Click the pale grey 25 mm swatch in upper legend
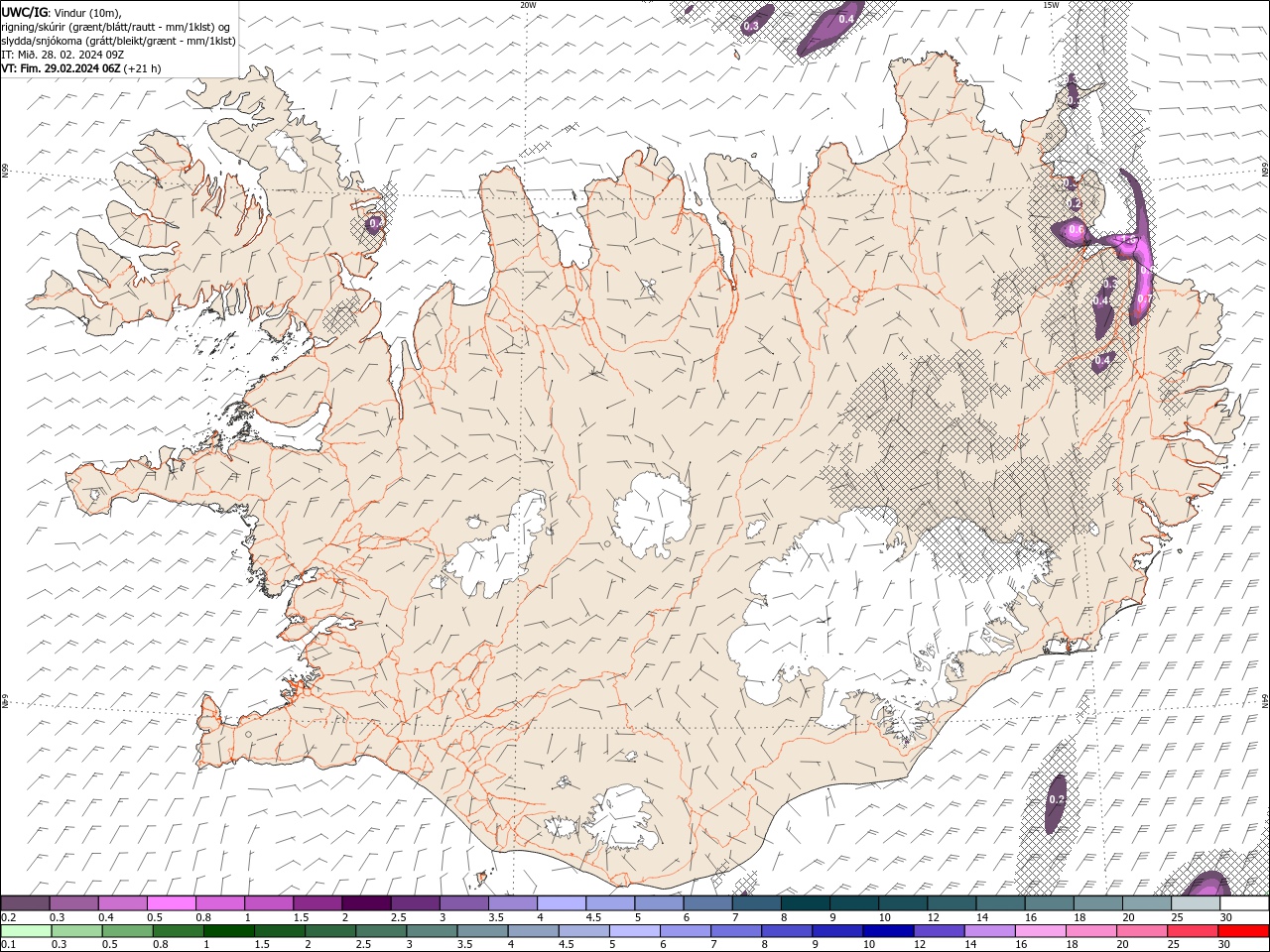 click(1196, 903)
